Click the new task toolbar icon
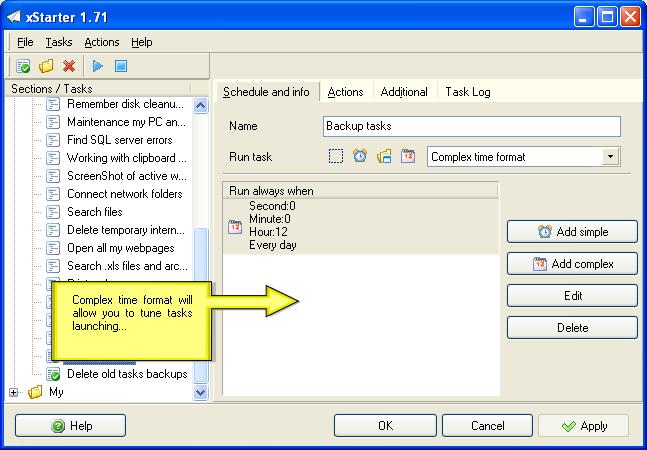This screenshot has width=647, height=450. click(23, 66)
